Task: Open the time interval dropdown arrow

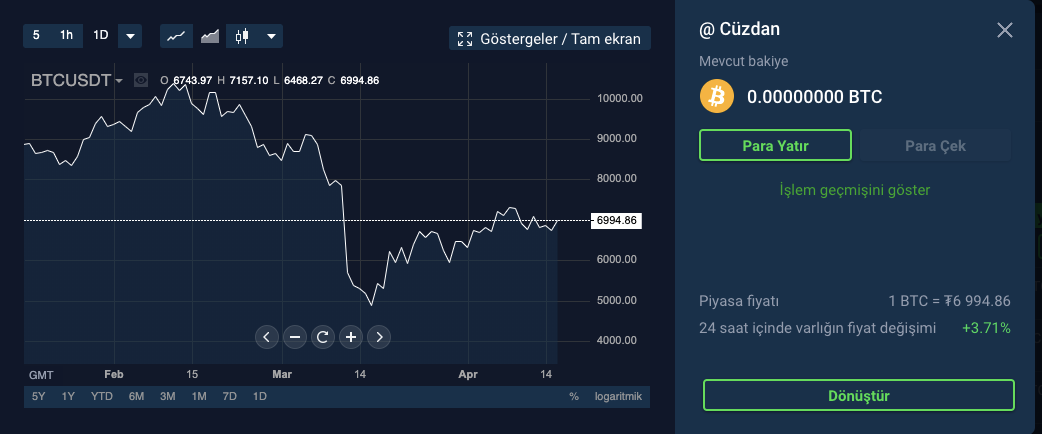Action: [x=130, y=36]
